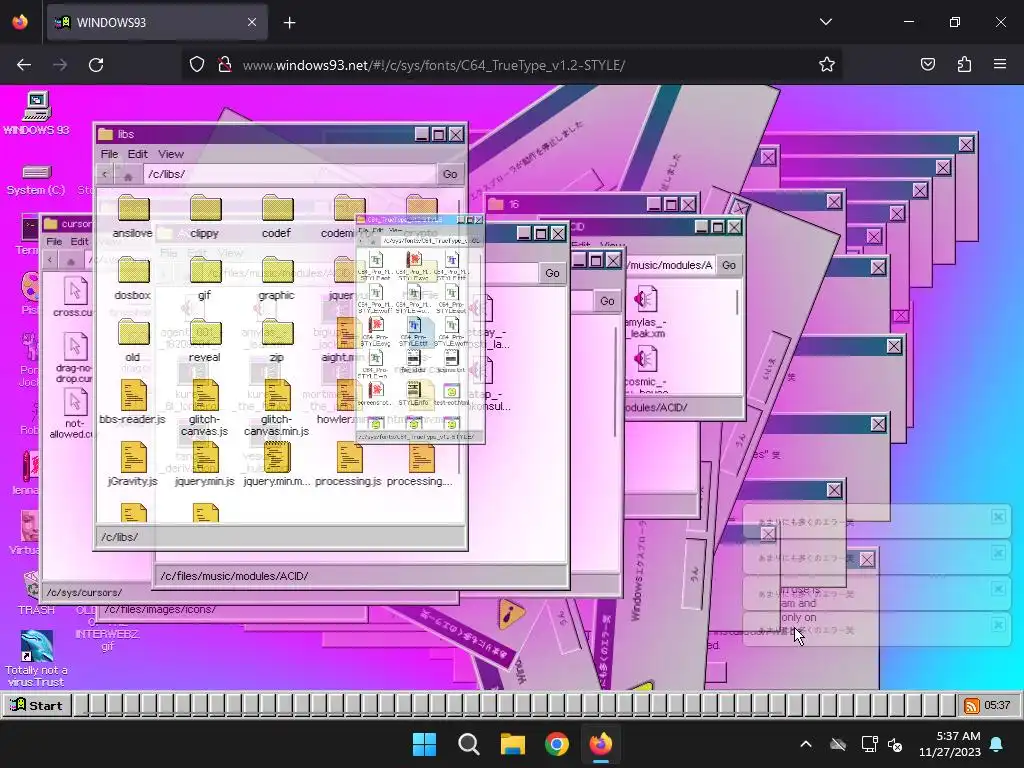Click the home icon in libs window toolbar
The width and height of the screenshot is (1024, 768).
tap(128, 174)
